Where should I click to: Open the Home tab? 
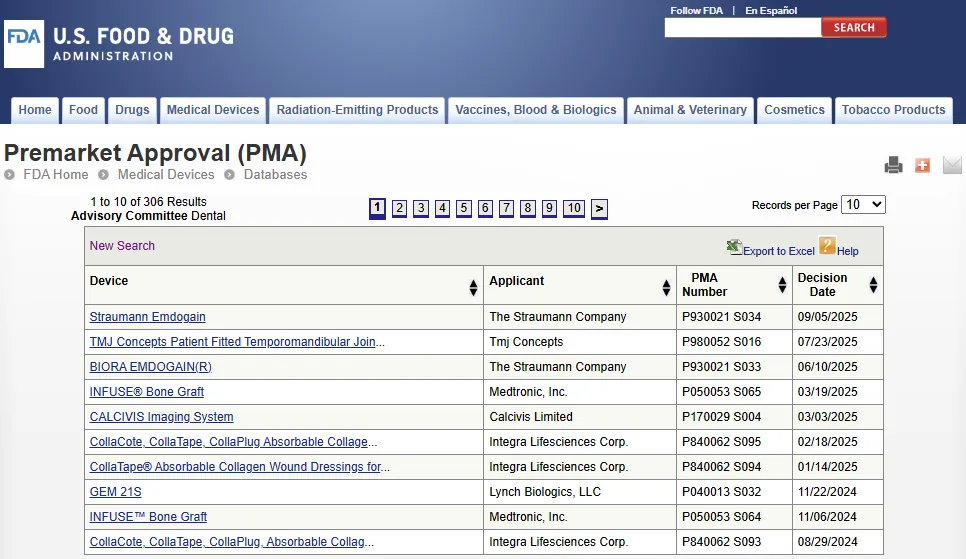click(35, 110)
